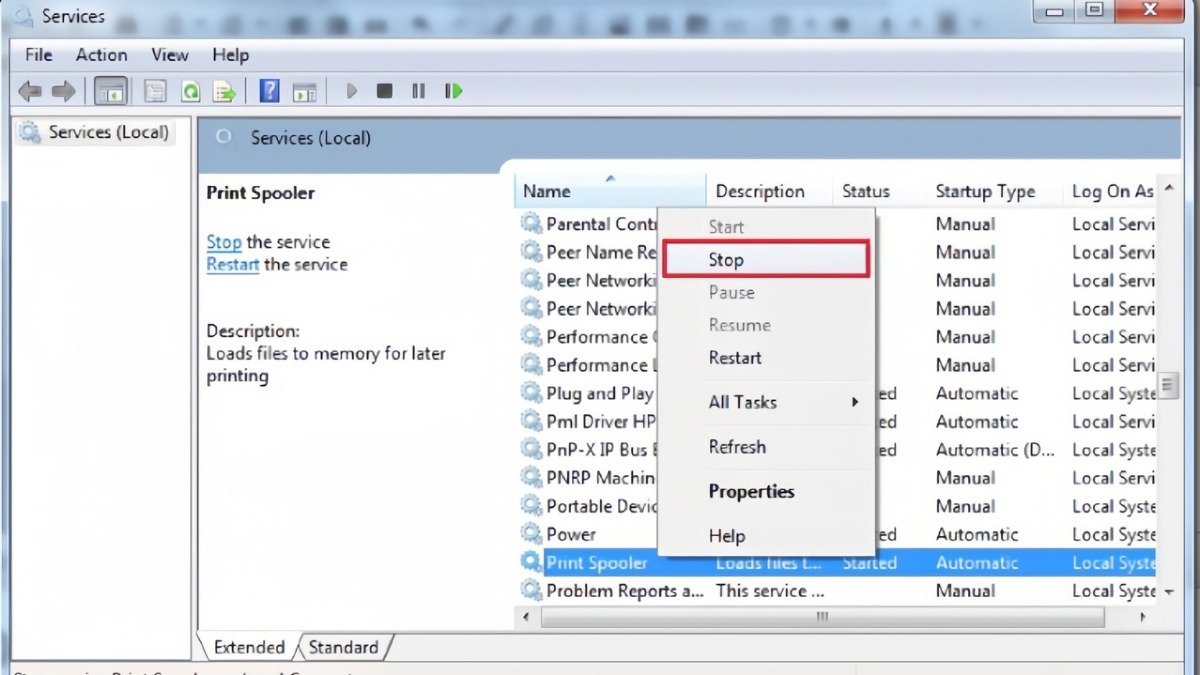Select Services (Local) in the tree

(108, 132)
